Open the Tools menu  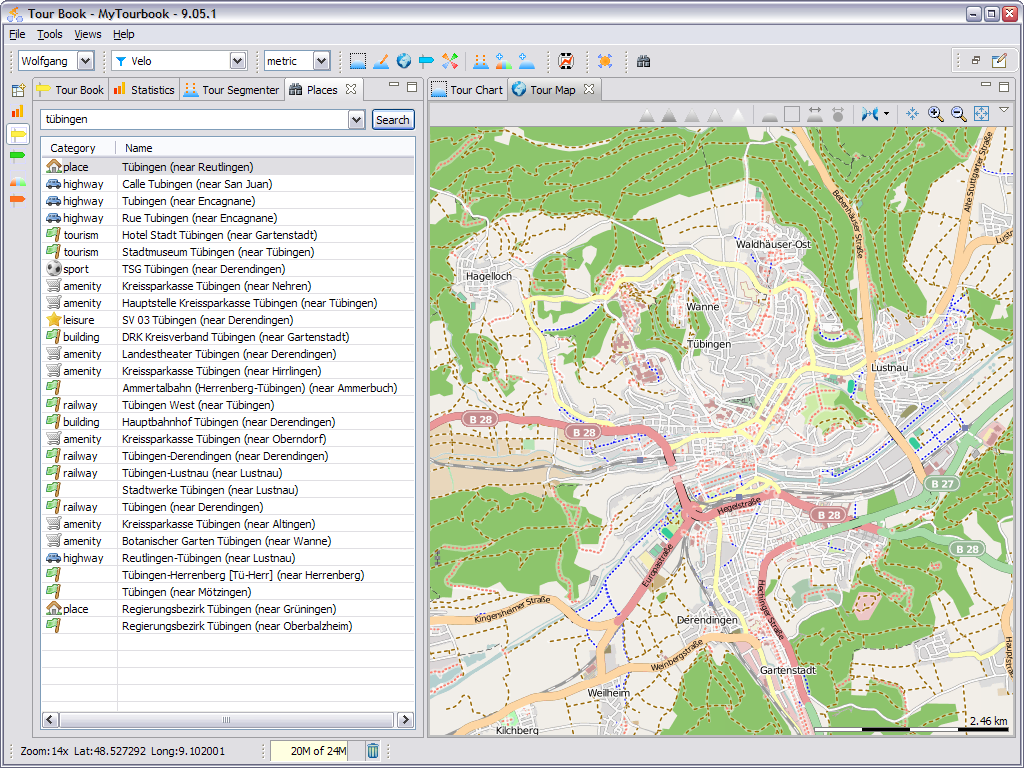[x=50, y=34]
